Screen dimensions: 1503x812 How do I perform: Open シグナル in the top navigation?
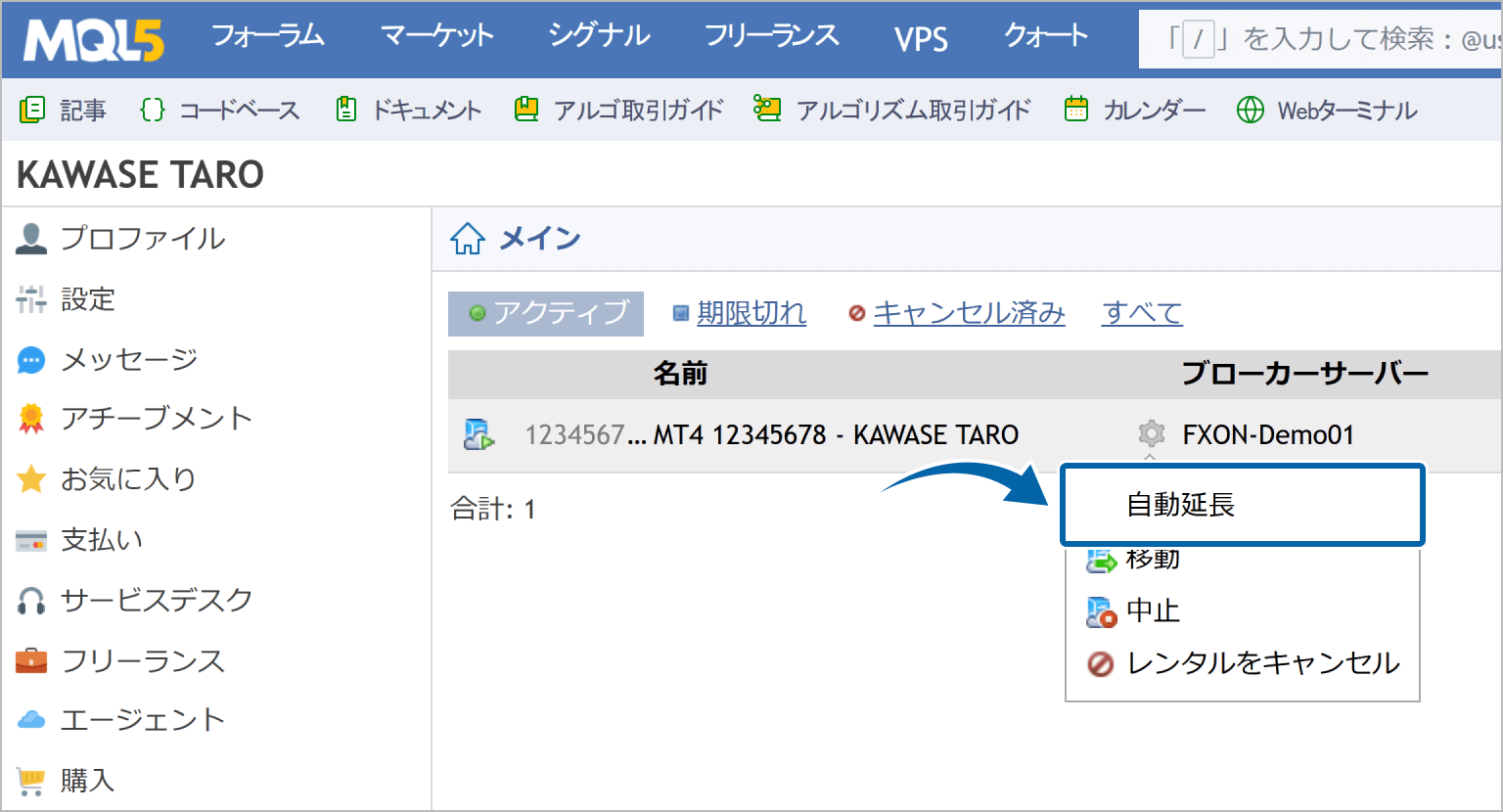point(599,36)
